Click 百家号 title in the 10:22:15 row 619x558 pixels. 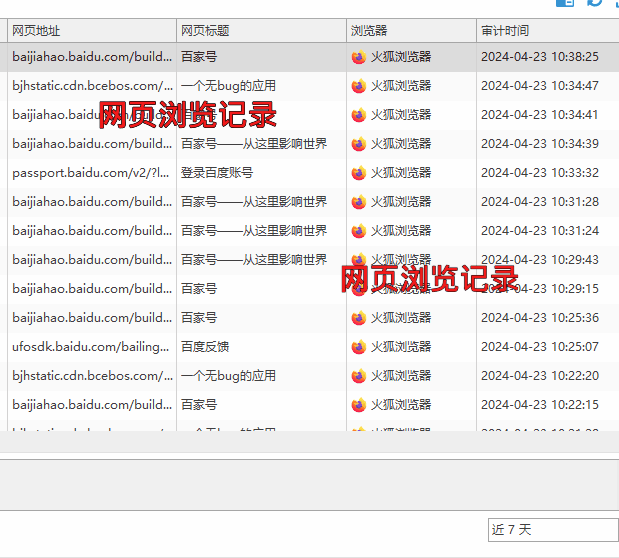pos(199,405)
